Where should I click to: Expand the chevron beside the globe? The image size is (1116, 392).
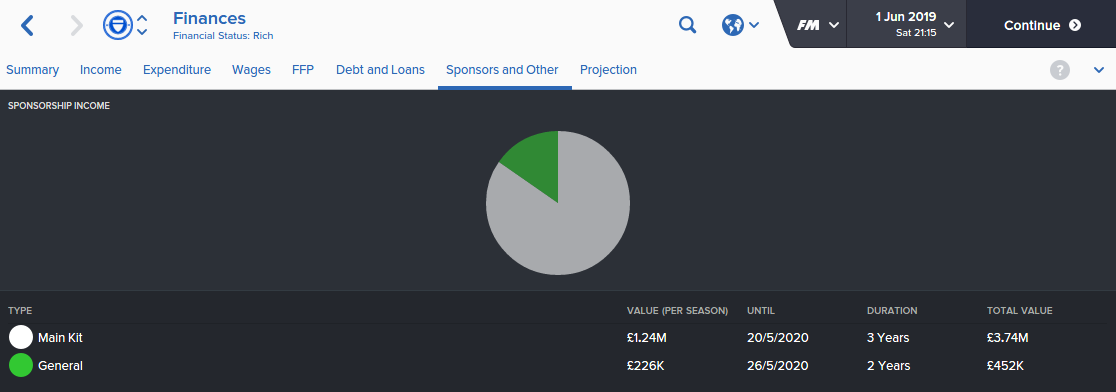754,26
